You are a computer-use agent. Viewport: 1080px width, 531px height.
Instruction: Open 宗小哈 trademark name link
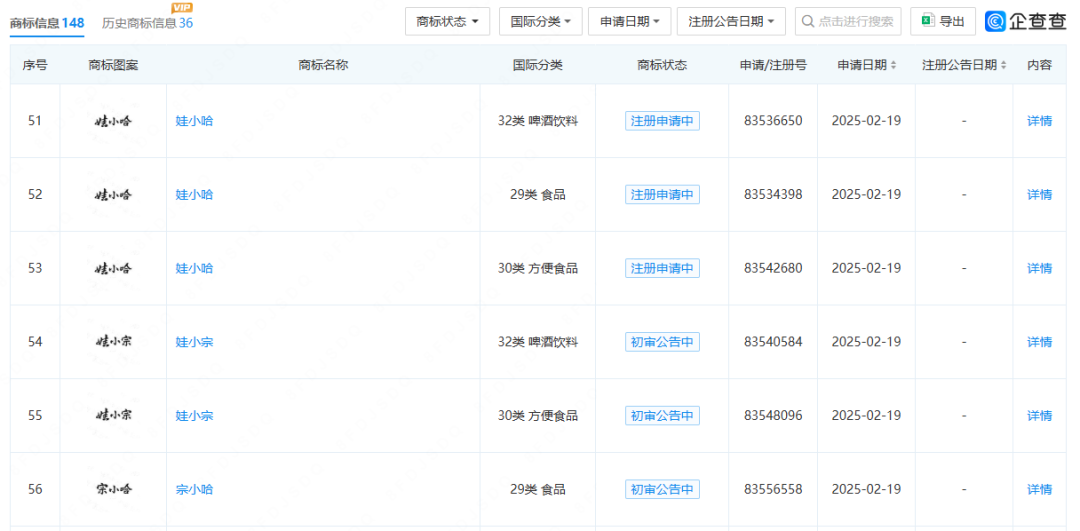click(194, 489)
